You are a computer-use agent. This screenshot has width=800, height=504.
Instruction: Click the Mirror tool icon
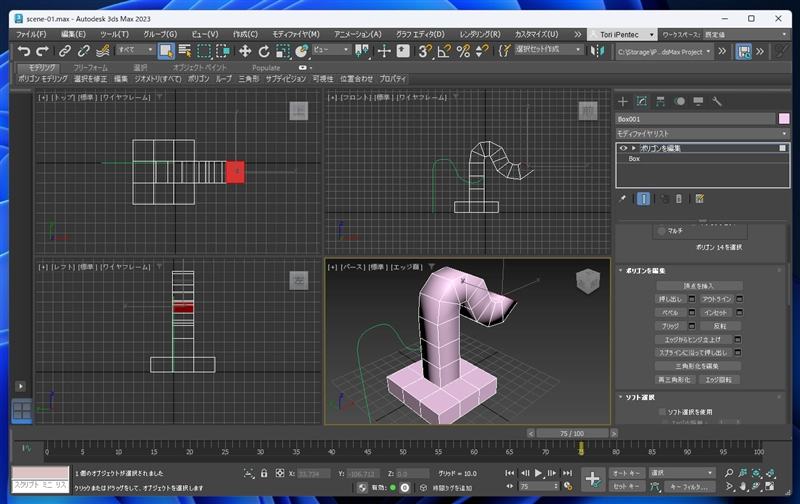(x=597, y=51)
